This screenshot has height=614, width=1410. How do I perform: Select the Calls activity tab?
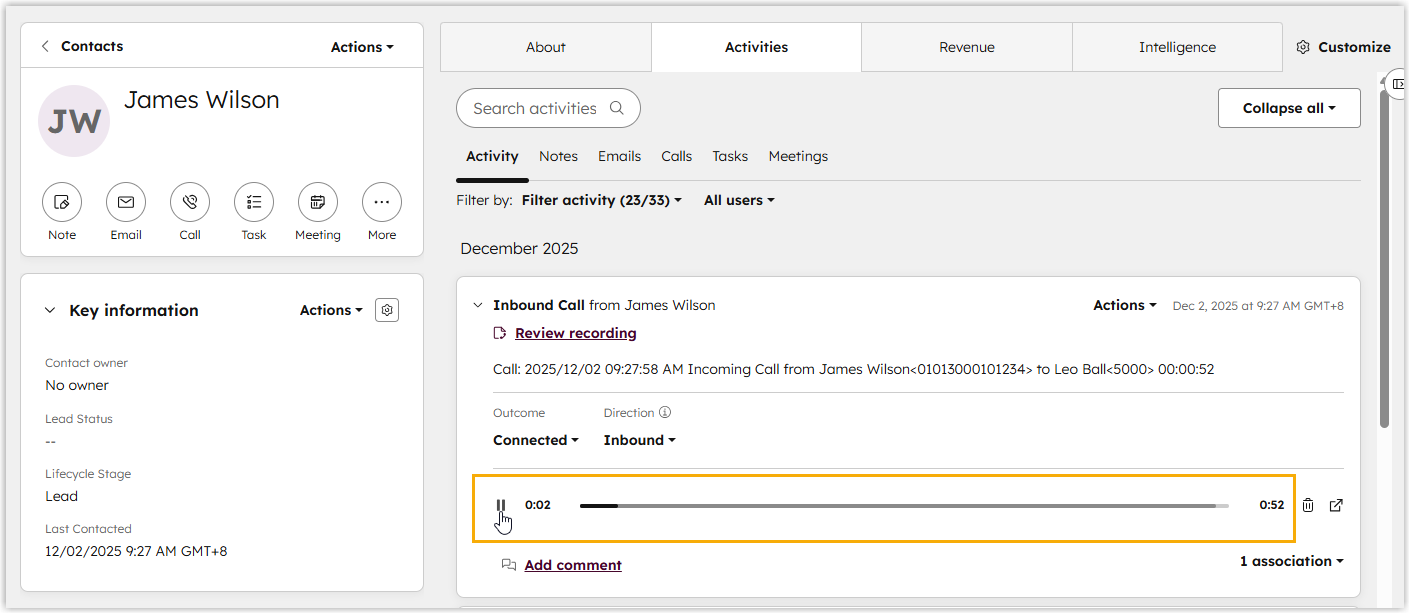coord(676,156)
